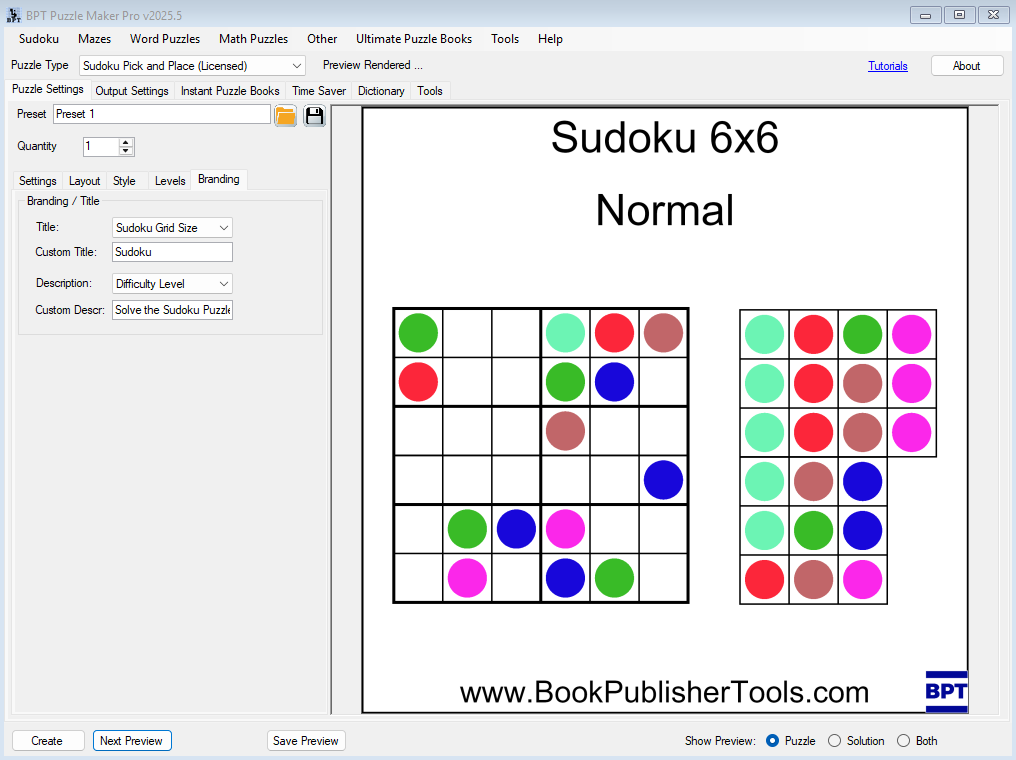The height and width of the screenshot is (760, 1016).
Task: Show Both puzzle and solution preview
Action: 903,740
